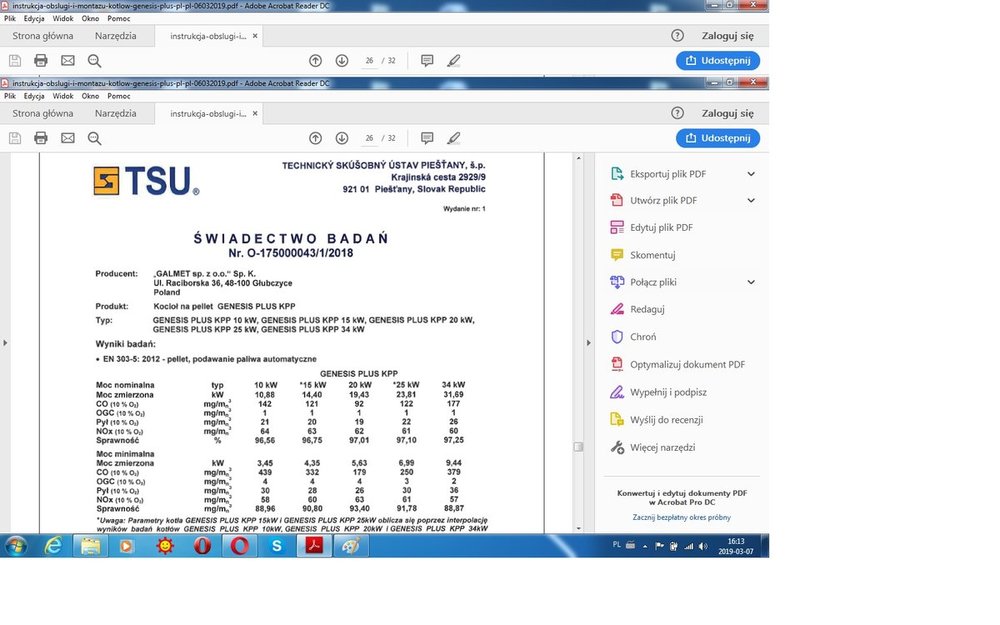Expand the Utwórz plik PDF chevron
The width and height of the screenshot is (1000, 625).
point(751,201)
